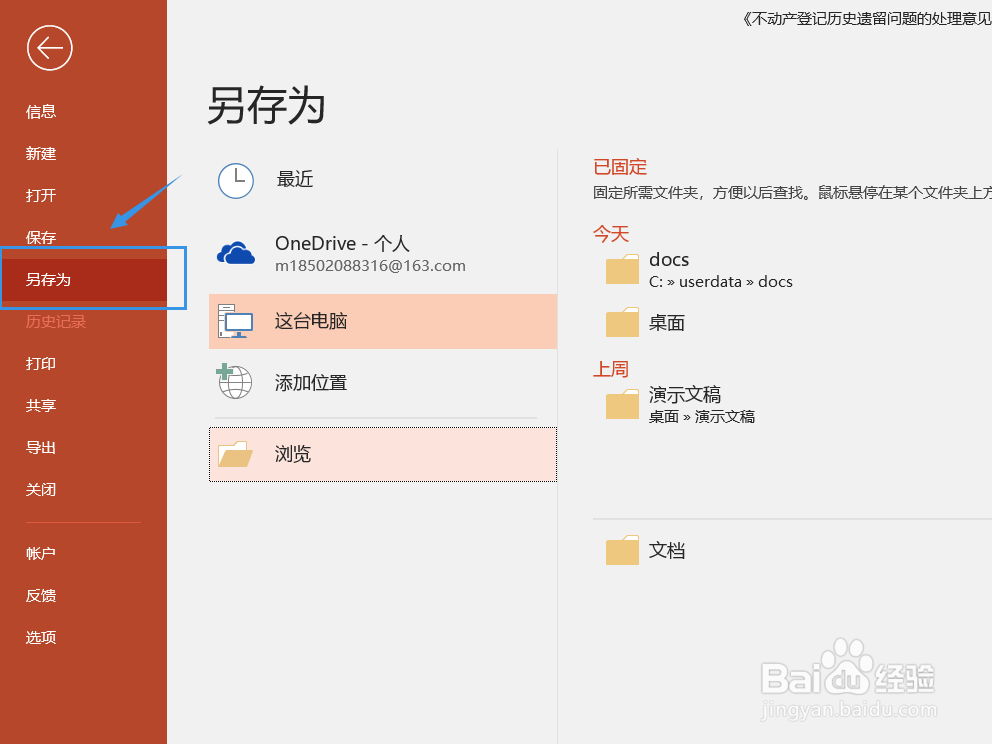The height and width of the screenshot is (744, 992).
Task: Select the 文档 folder
Action: pyautogui.click(x=667, y=550)
